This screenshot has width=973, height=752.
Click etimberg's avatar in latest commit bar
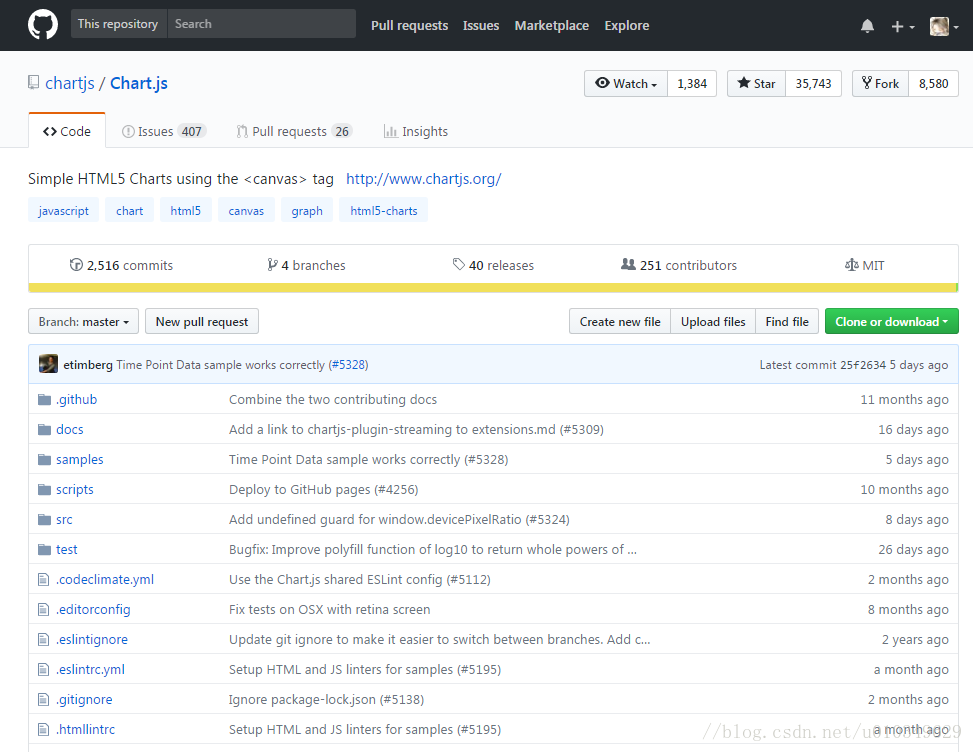tap(48, 364)
